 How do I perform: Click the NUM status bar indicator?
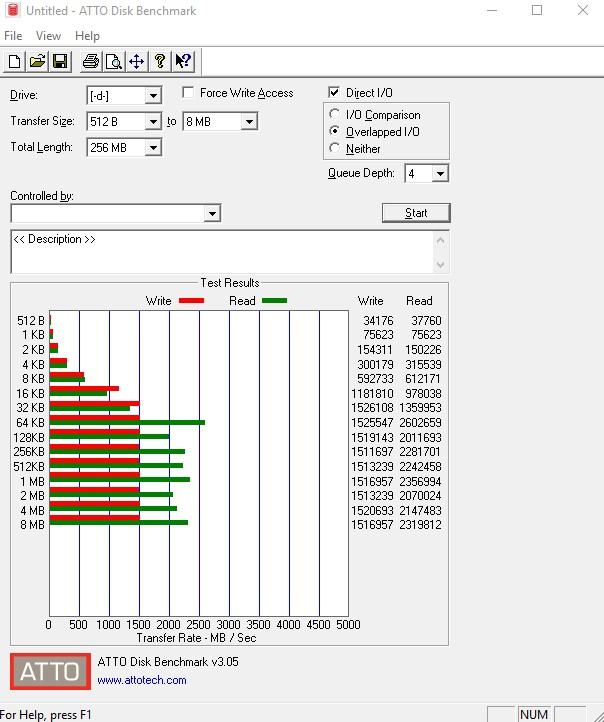(x=534, y=714)
